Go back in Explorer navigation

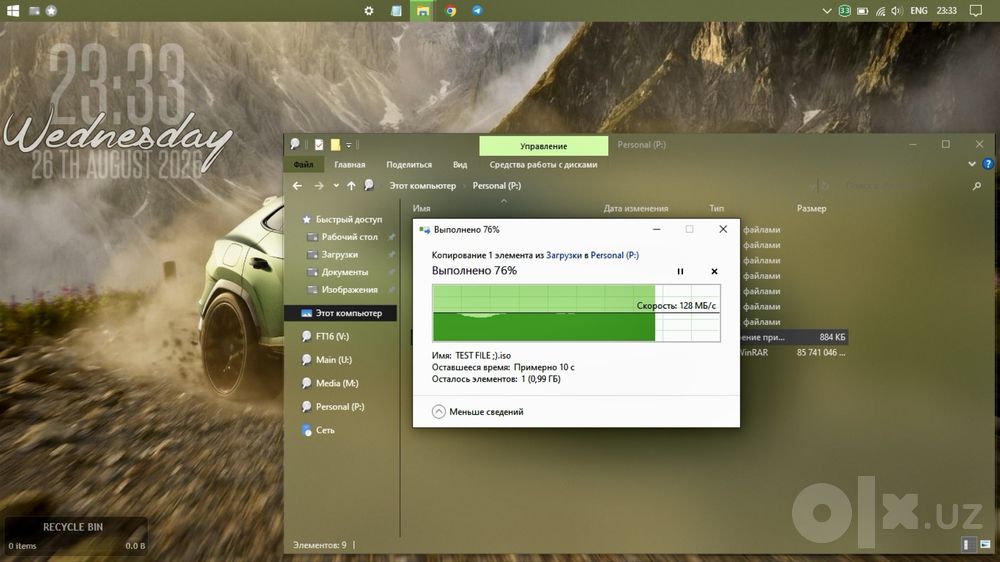[297, 186]
